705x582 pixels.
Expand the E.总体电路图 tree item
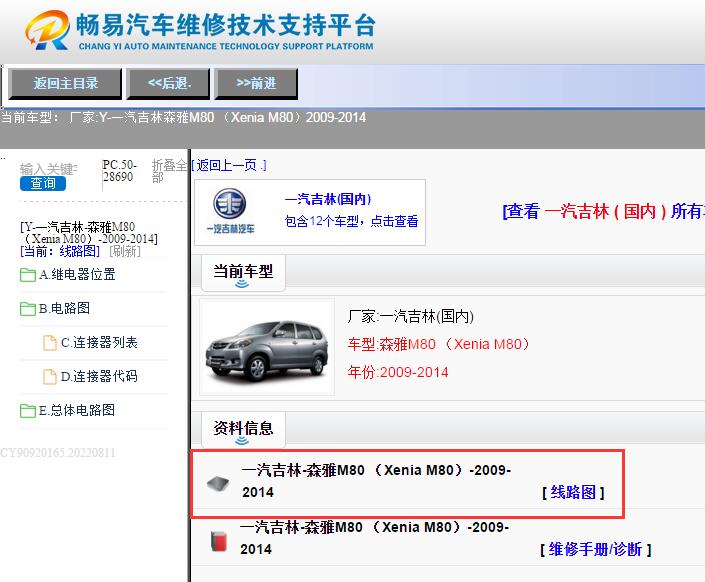click(77, 410)
